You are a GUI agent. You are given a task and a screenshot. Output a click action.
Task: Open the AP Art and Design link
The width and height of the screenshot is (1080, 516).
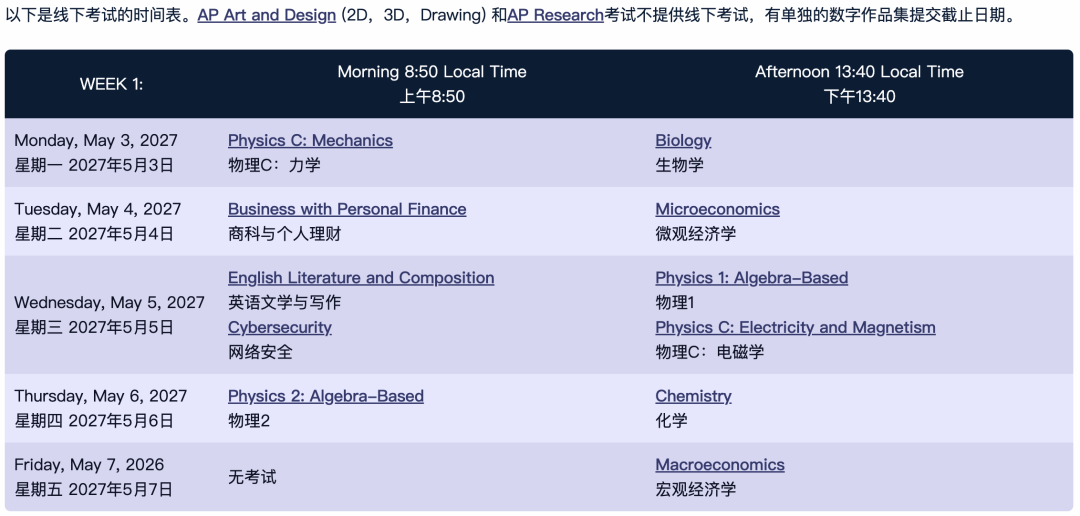click(267, 15)
